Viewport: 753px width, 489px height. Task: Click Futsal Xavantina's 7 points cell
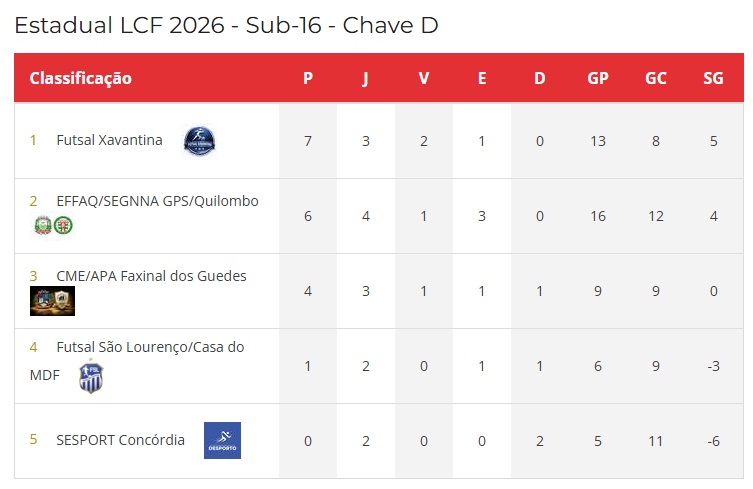[308, 141]
